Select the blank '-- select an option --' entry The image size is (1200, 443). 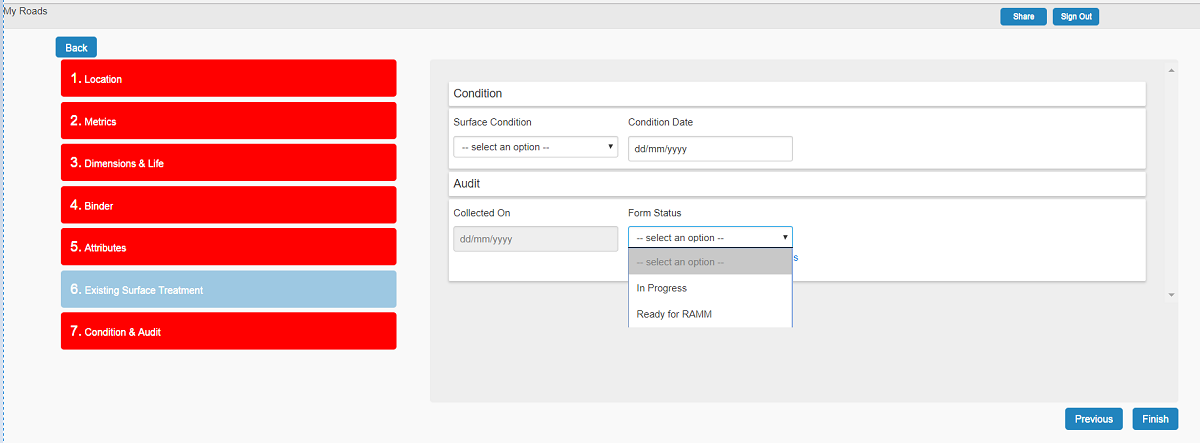(x=710, y=262)
